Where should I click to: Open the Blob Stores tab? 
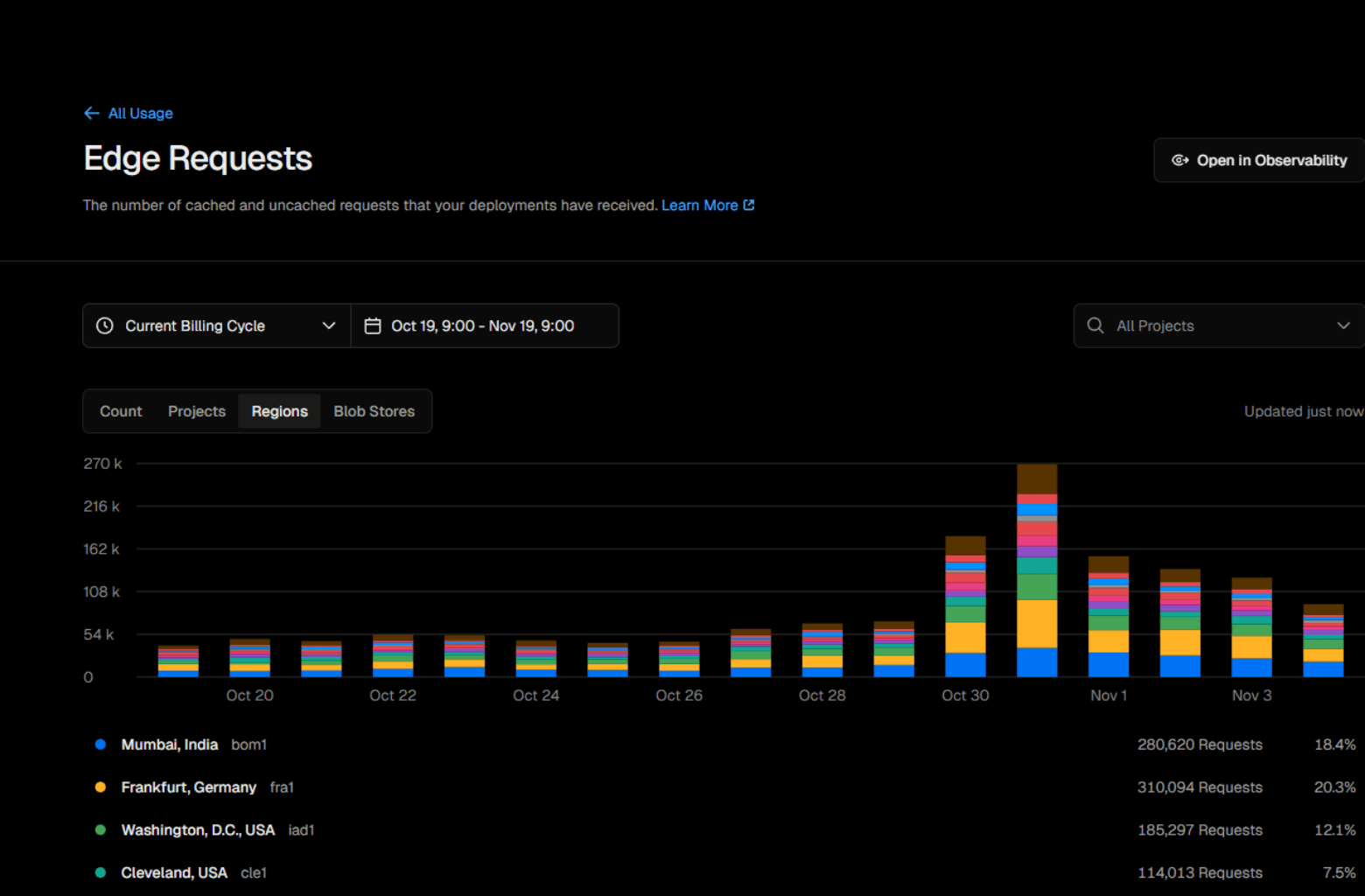pyautogui.click(x=374, y=411)
